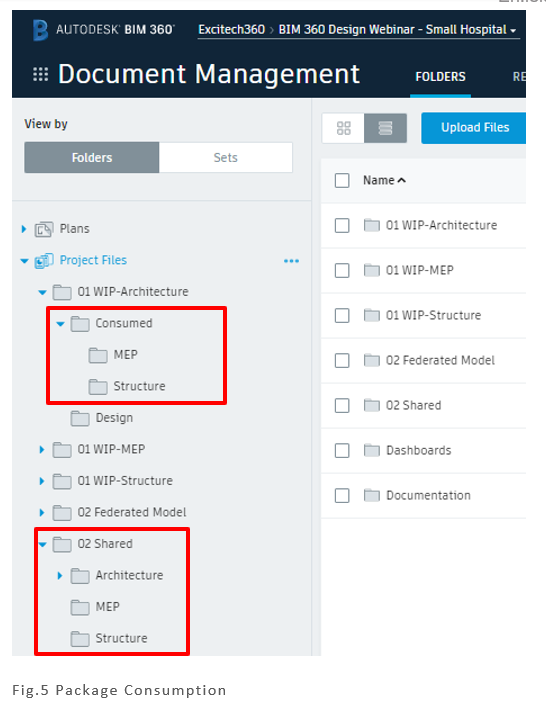
Task: Expand the 02 Federated Model folder arrow
Action: (42, 513)
